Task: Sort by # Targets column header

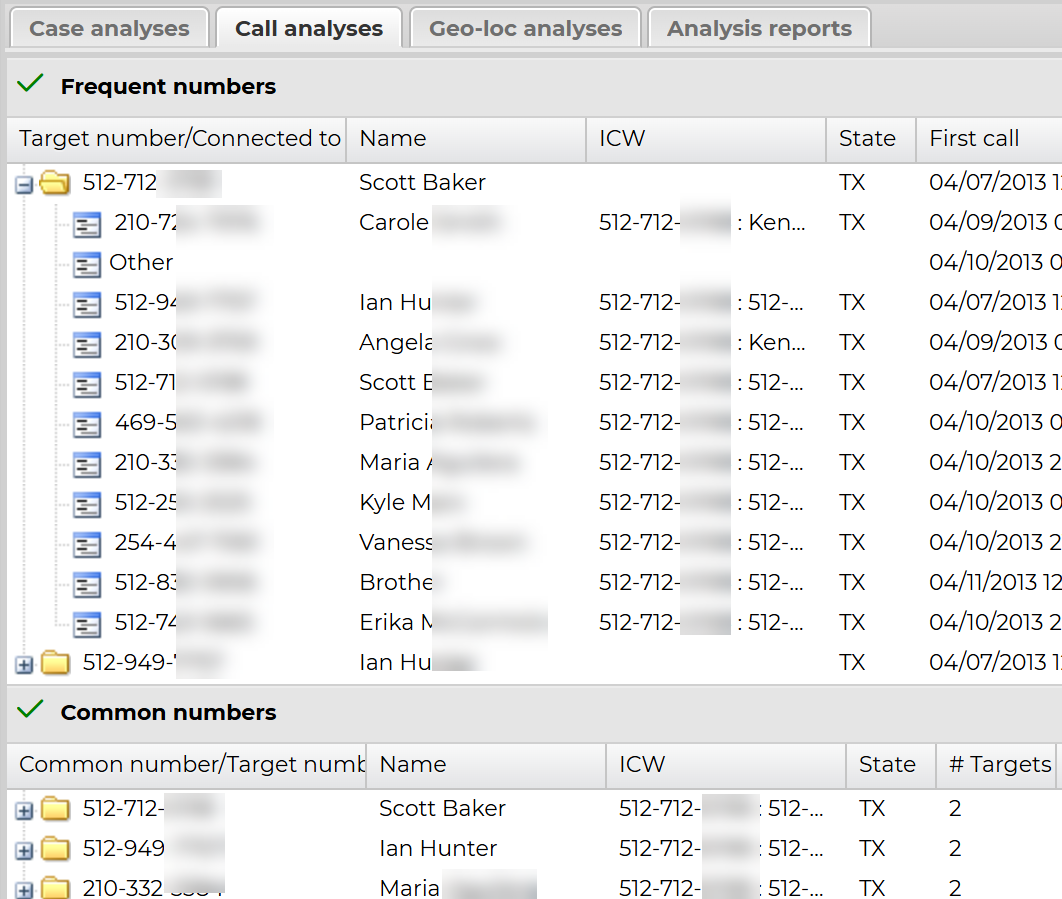Action: (x=999, y=765)
